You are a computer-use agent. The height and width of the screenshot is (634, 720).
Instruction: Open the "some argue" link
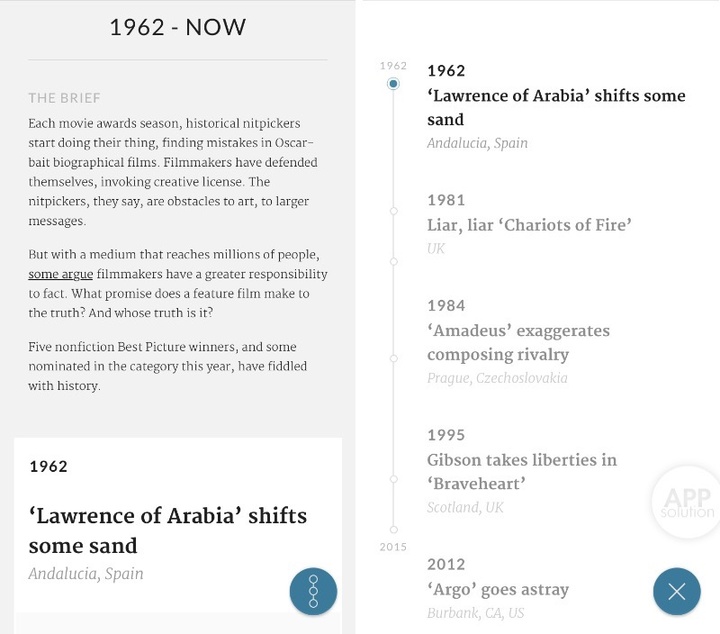tap(61, 274)
